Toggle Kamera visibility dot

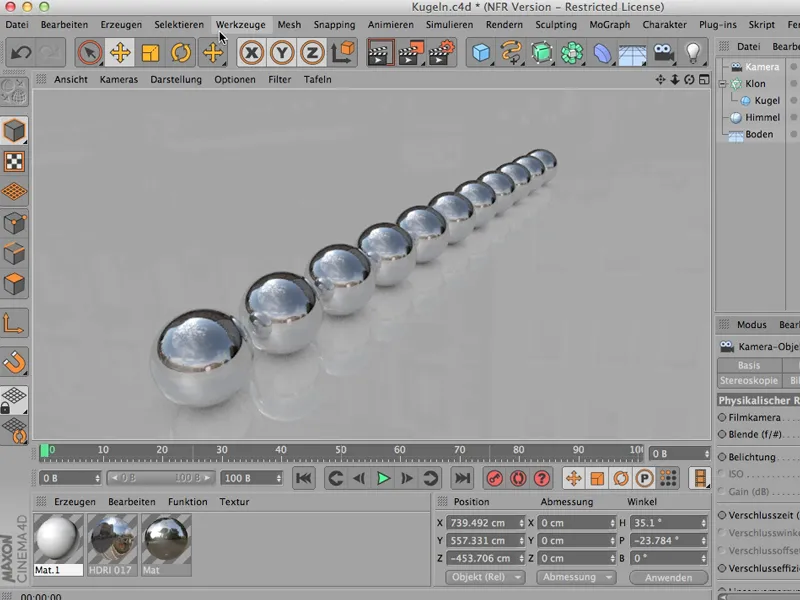(x=793, y=67)
